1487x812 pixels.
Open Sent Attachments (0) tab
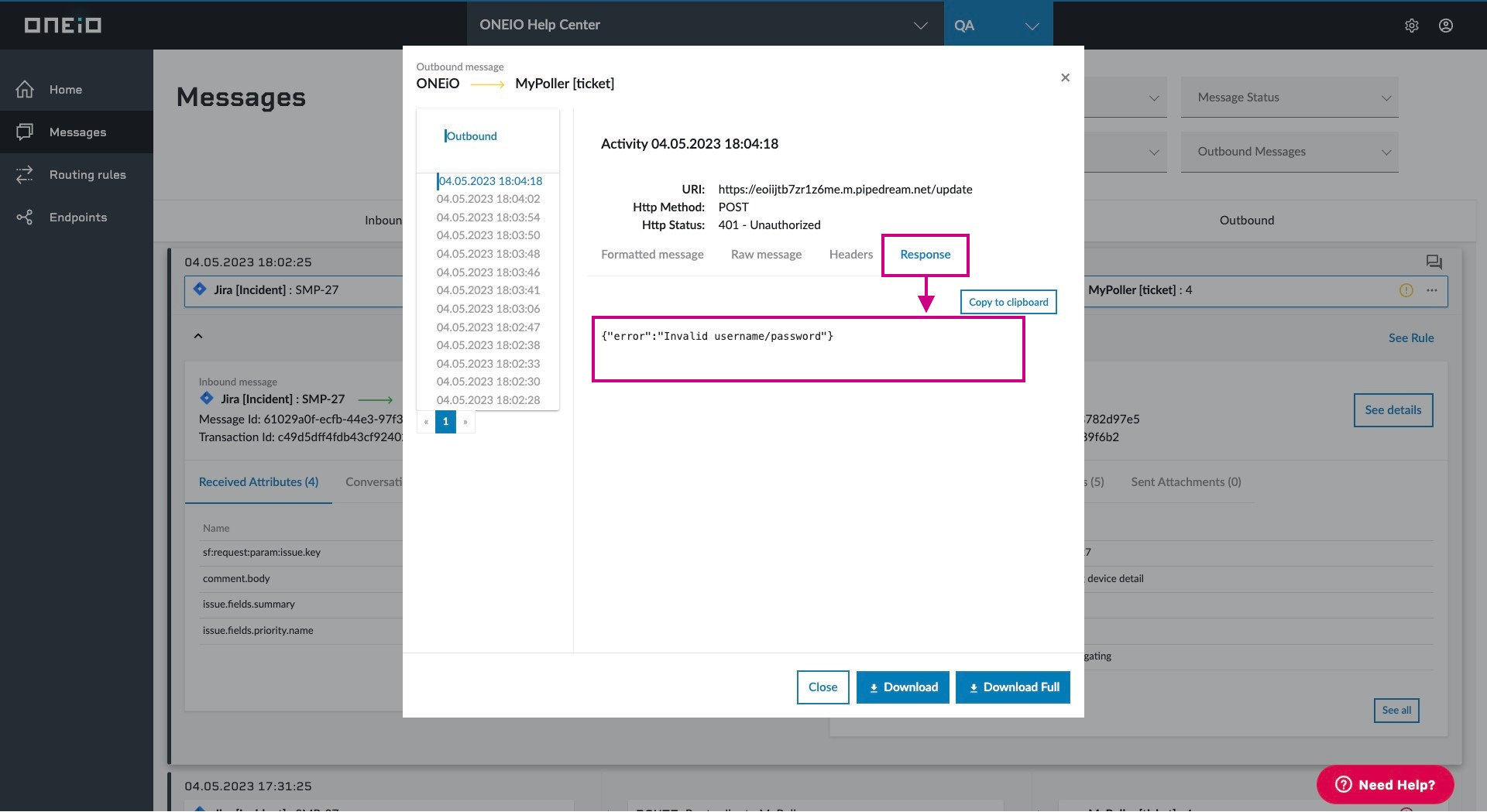click(1186, 482)
